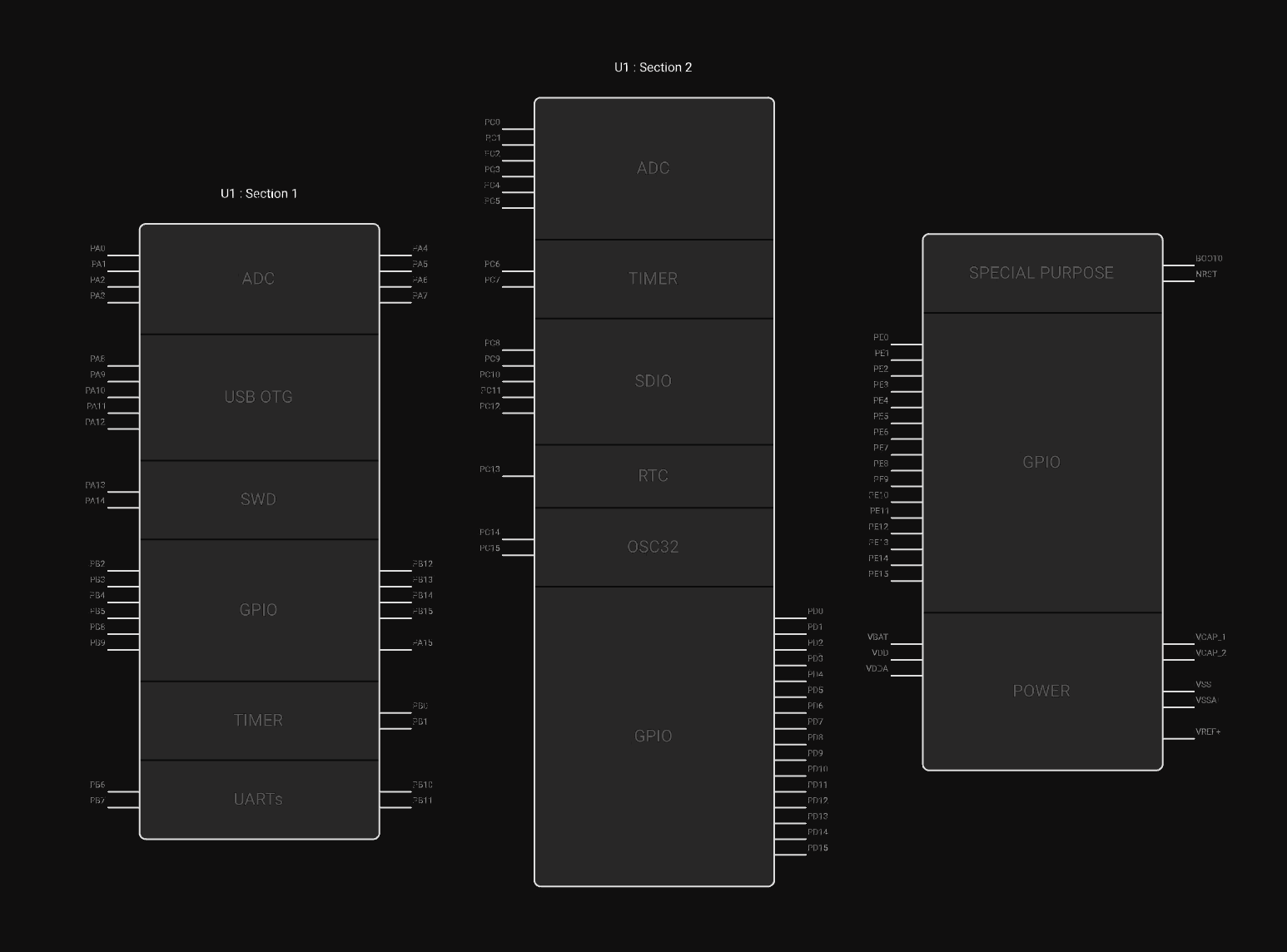Click the PA15 pin label
1287x952 pixels.
[x=422, y=643]
